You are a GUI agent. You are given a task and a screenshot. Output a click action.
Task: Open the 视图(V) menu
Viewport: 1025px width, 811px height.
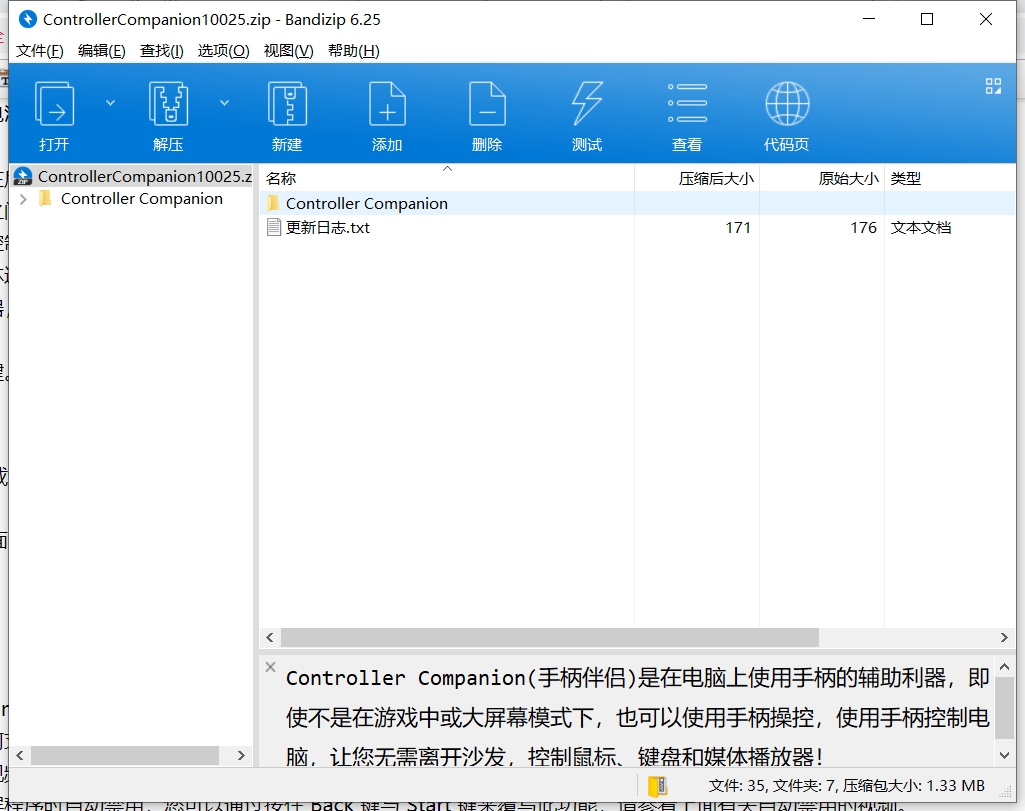tap(288, 51)
